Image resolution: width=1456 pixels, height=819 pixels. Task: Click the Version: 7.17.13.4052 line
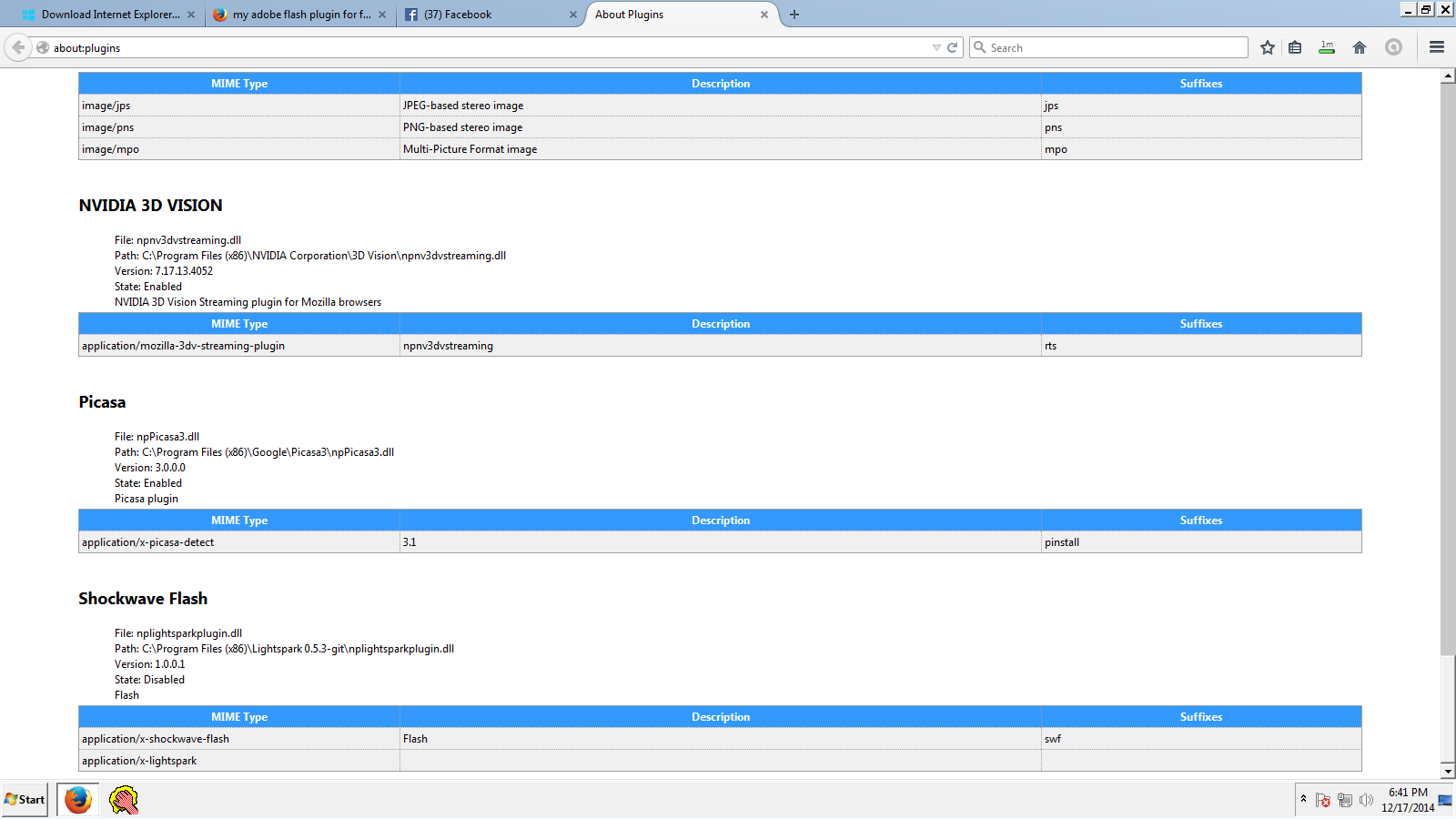coord(164,271)
